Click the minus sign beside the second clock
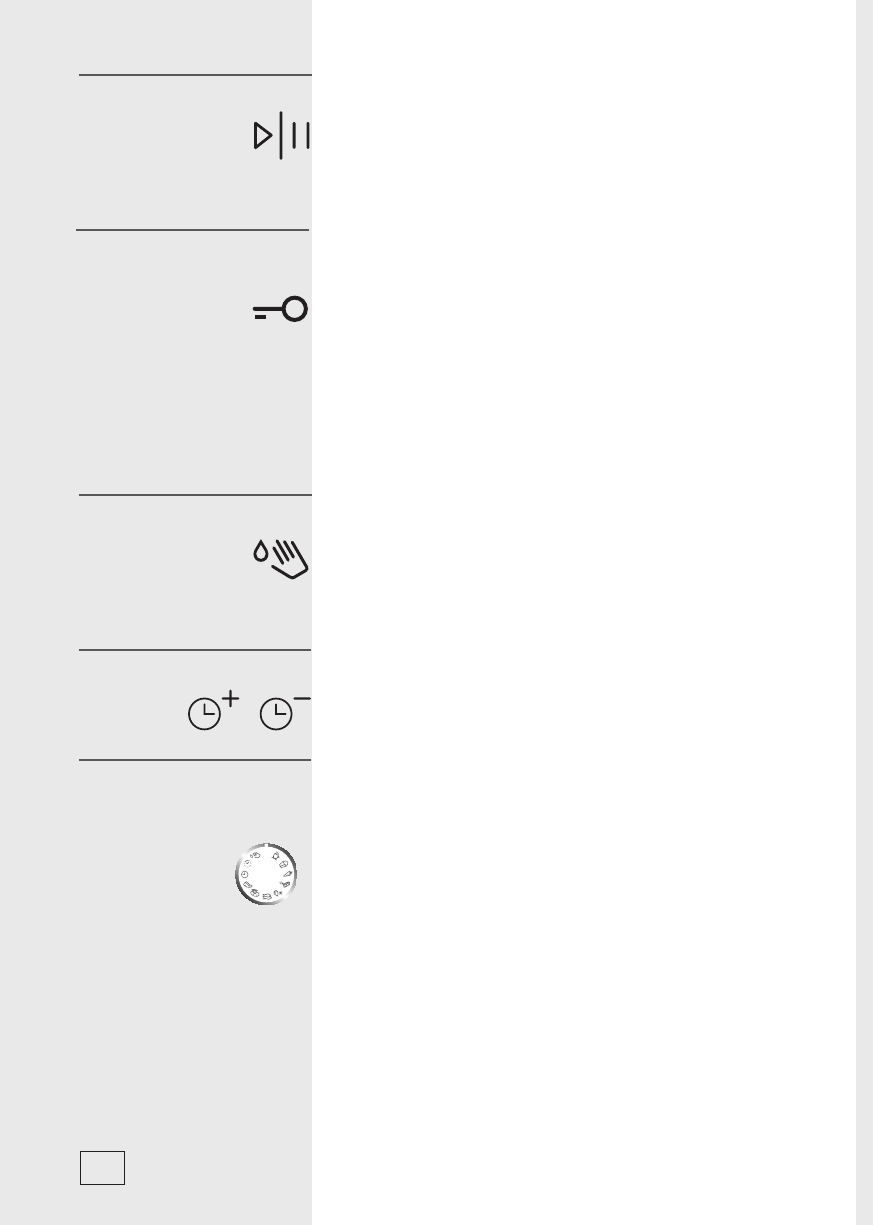This screenshot has width=873, height=1225. point(303,697)
